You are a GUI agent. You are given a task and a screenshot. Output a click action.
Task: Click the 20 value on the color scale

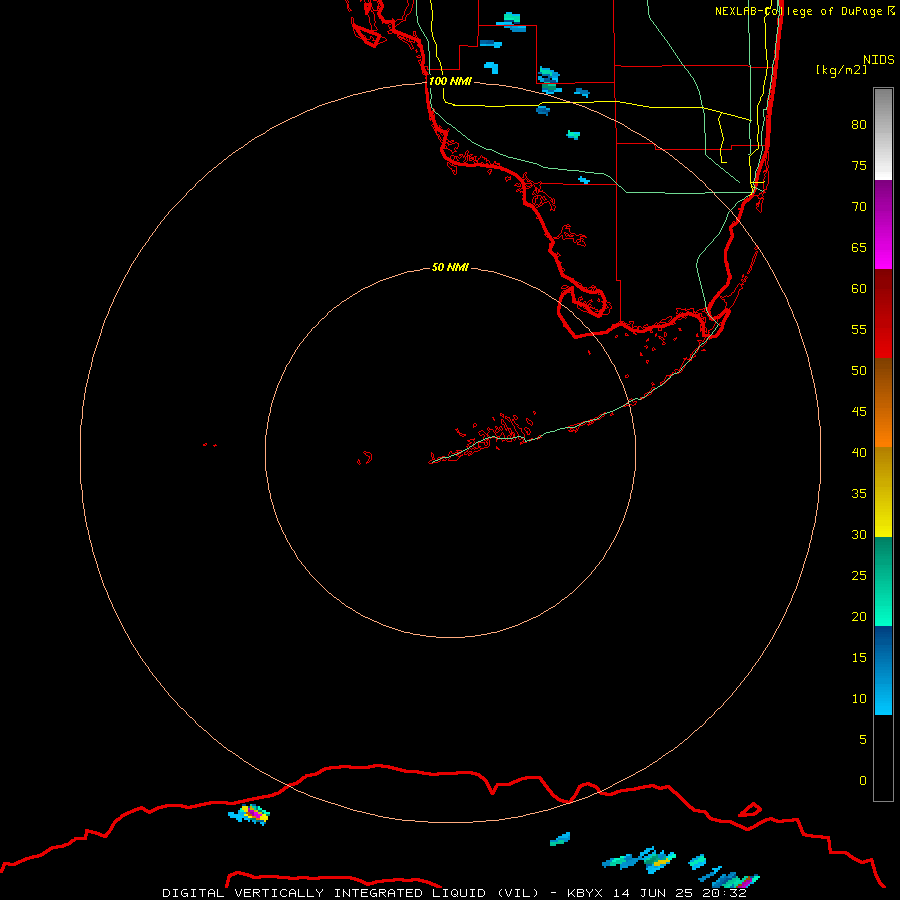[x=859, y=616]
